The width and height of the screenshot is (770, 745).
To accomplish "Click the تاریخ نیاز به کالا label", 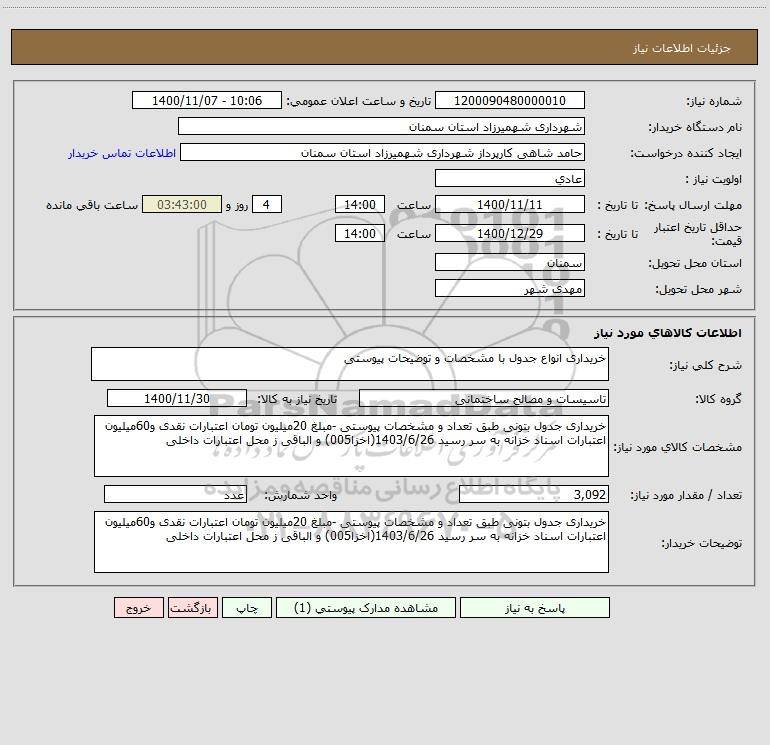I will (x=298, y=399).
